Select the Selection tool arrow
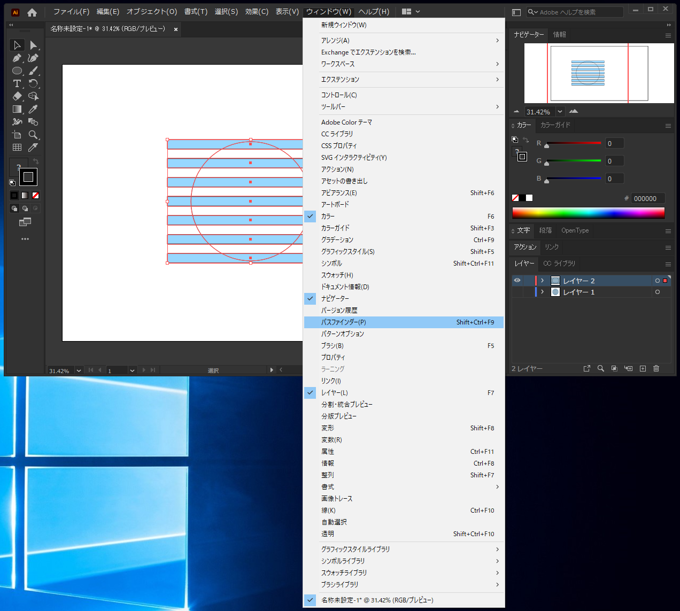The image size is (680, 611). point(17,45)
